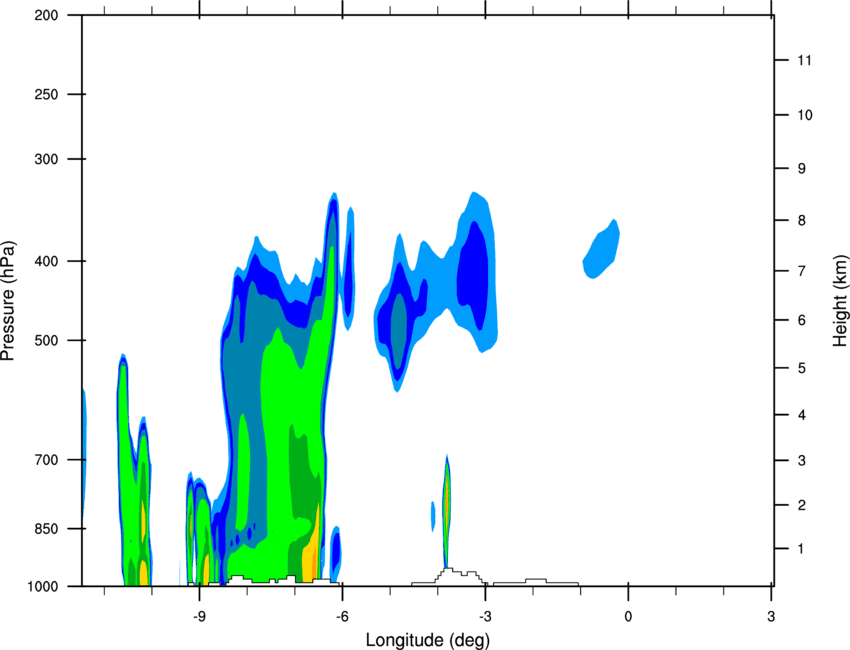This screenshot has height=650, width=850.
Task: Click the 400 hPa pressure tick label
Action: [x=47, y=261]
